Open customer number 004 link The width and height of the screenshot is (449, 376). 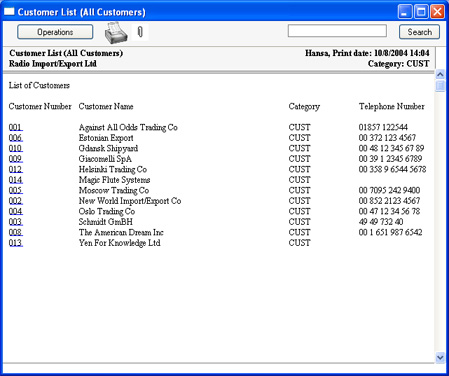[x=16, y=211]
